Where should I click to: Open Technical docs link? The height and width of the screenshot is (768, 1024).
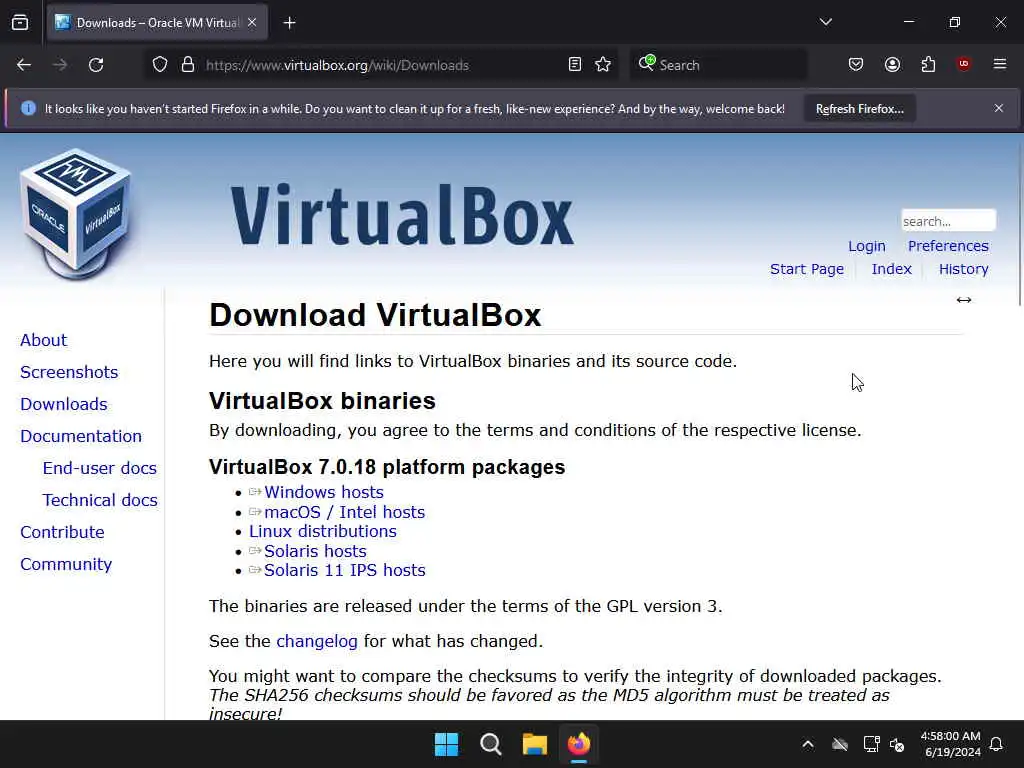pyautogui.click(x=100, y=500)
